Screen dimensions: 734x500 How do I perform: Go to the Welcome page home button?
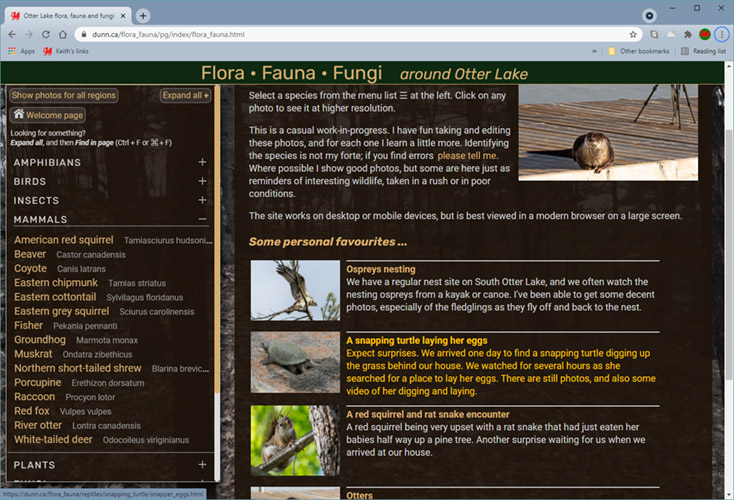[x=48, y=115]
